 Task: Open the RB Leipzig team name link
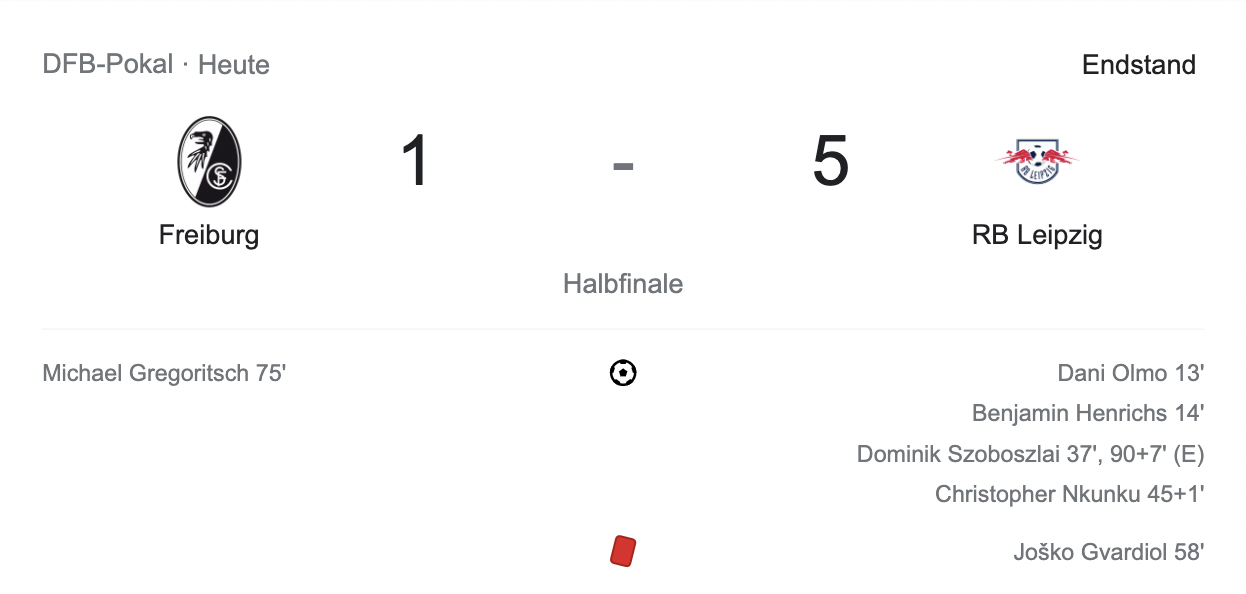click(x=1037, y=235)
